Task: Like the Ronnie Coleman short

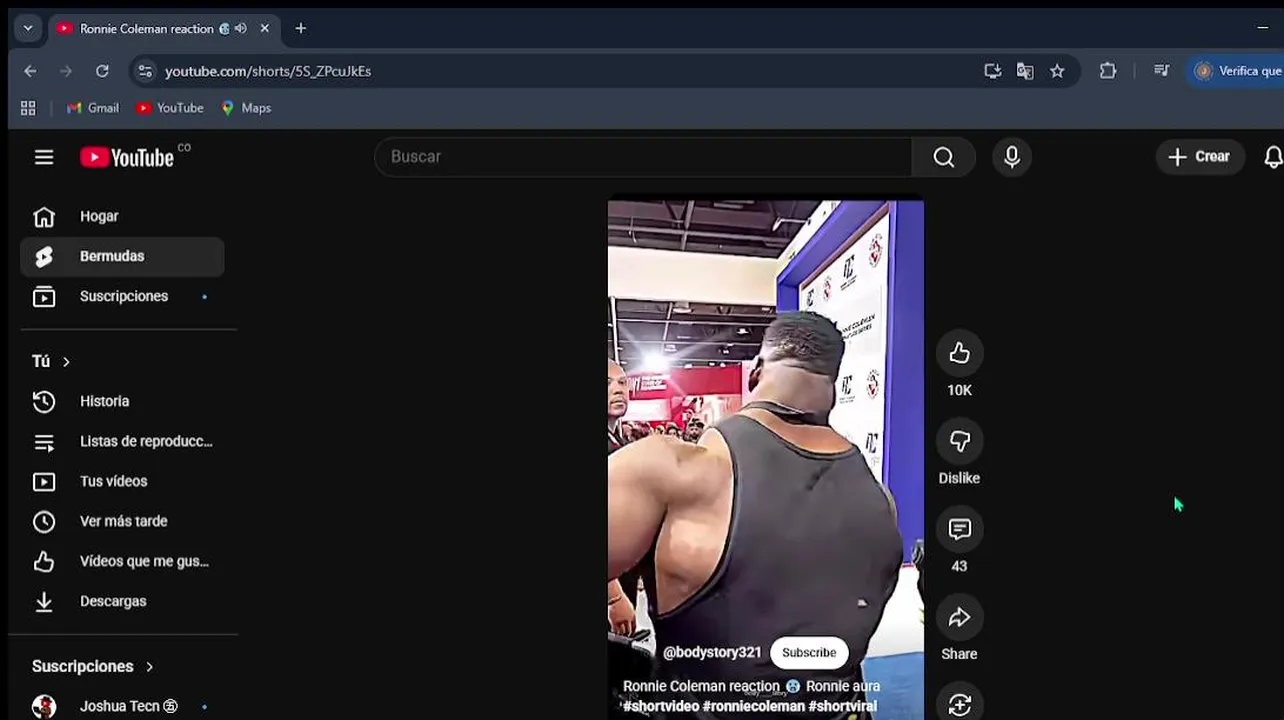Action: click(x=960, y=353)
